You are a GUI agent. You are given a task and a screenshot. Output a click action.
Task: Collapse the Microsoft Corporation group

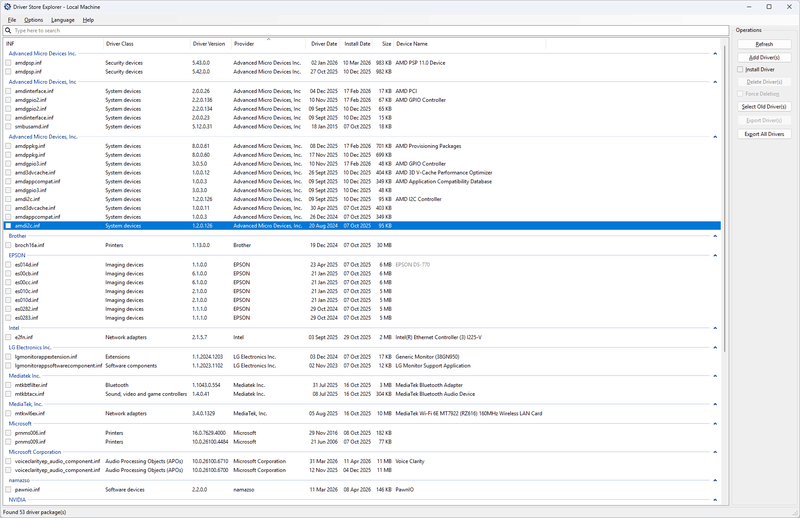[715, 452]
